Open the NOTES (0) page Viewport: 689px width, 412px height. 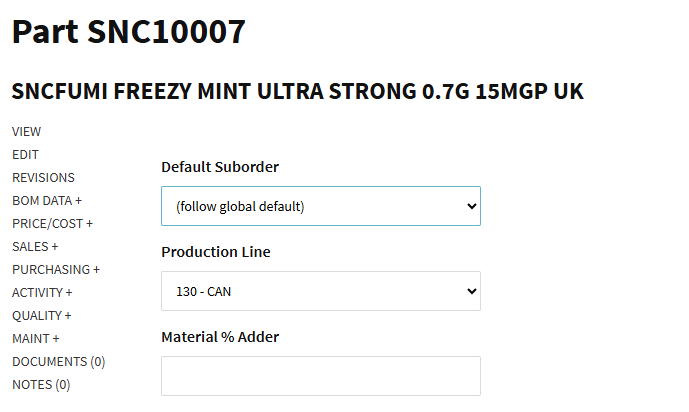[41, 385]
